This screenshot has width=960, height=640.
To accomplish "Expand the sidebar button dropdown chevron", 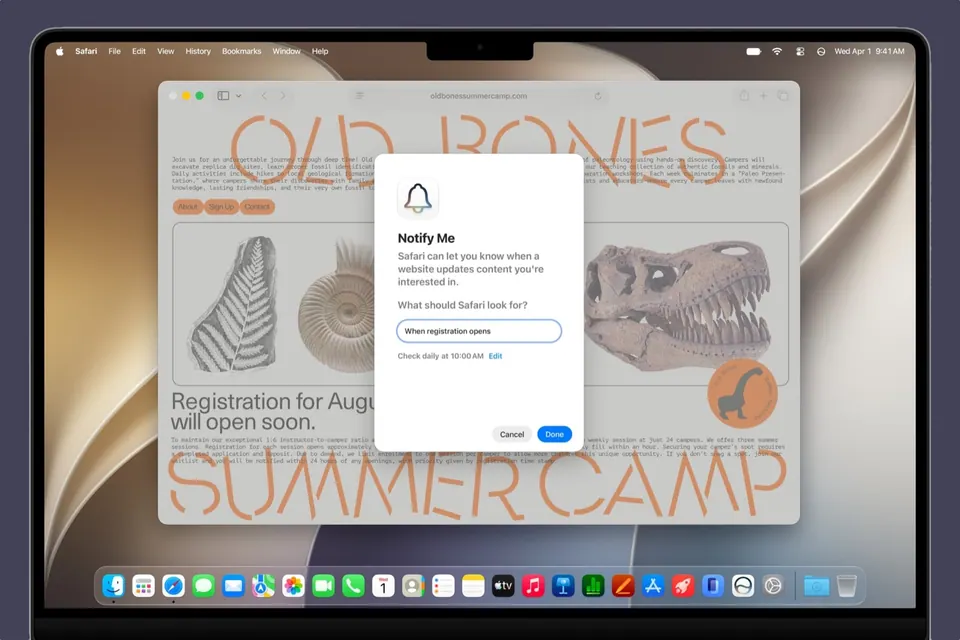I will [x=239, y=96].
